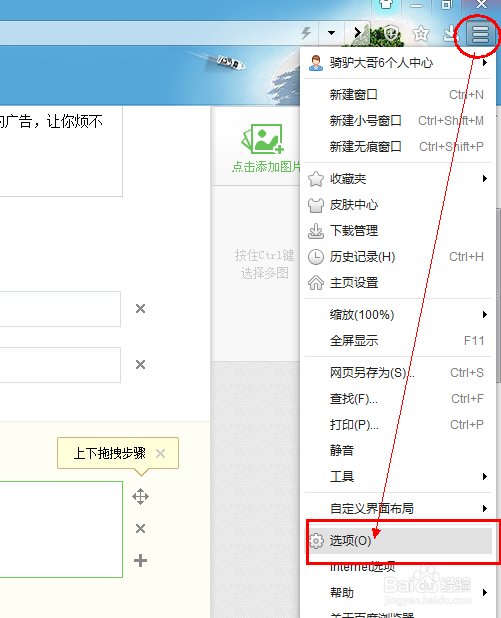
Task: Open address bar dropdown arrow
Action: pyautogui.click(x=332, y=33)
